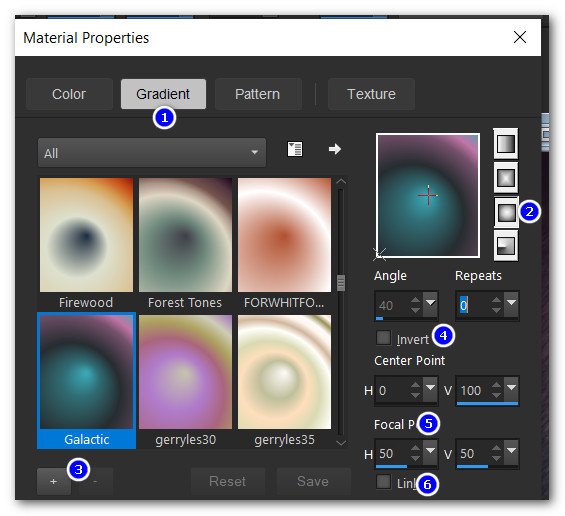Click the Center Point H value field
The image size is (565, 516).
(x=392, y=391)
